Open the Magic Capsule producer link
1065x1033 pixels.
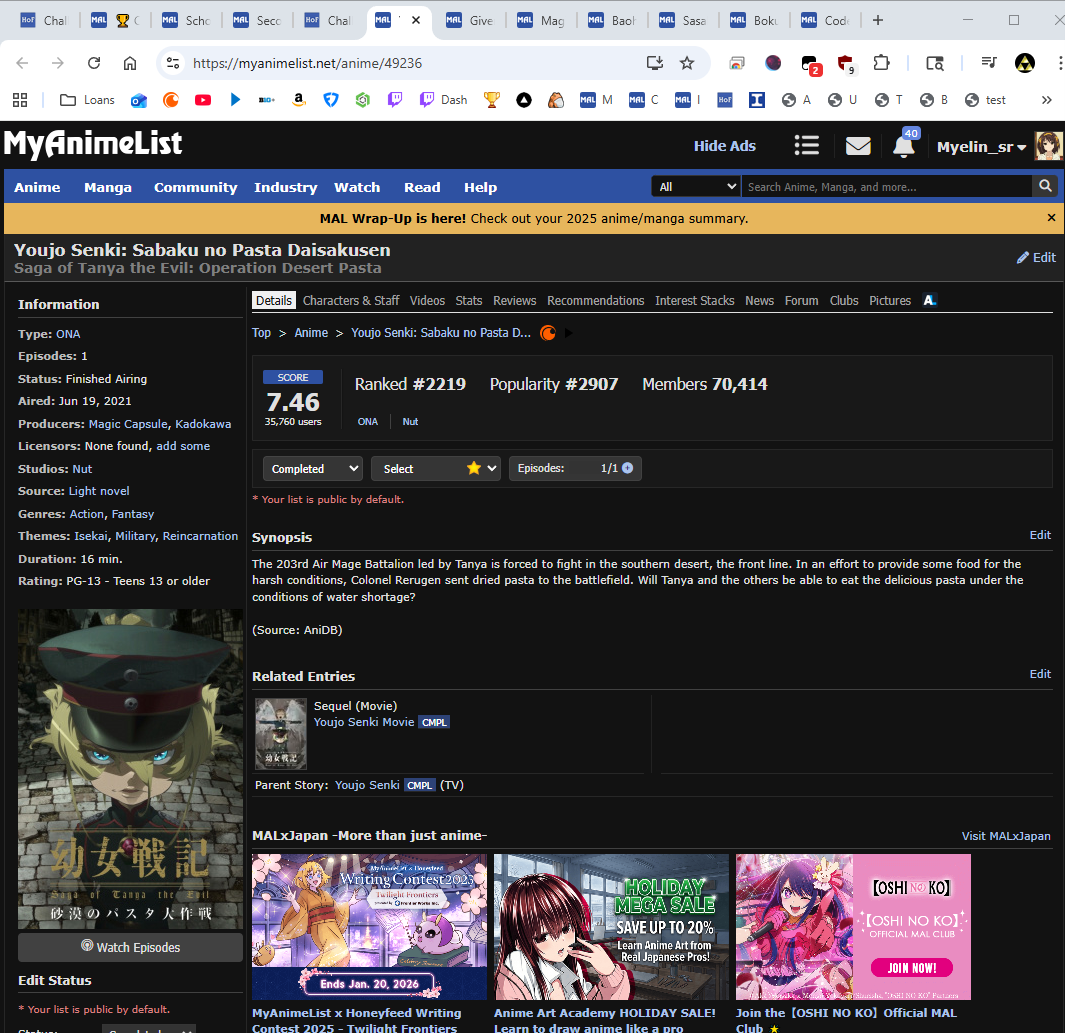coord(128,424)
